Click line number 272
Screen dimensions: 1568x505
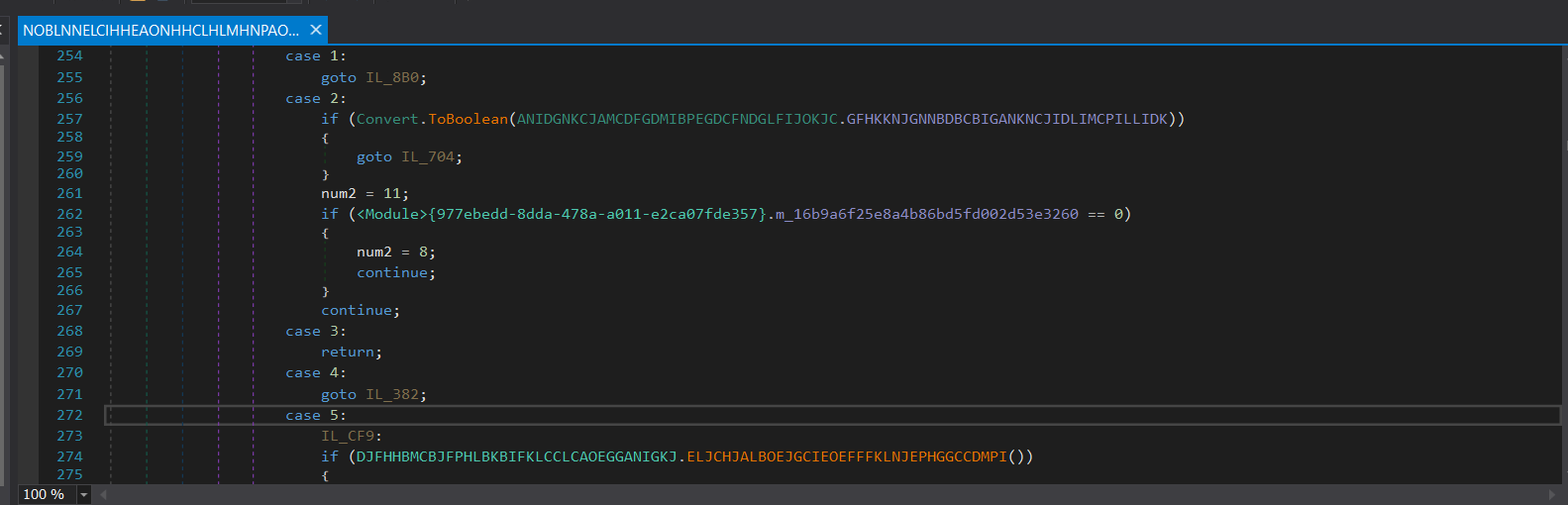tap(69, 416)
